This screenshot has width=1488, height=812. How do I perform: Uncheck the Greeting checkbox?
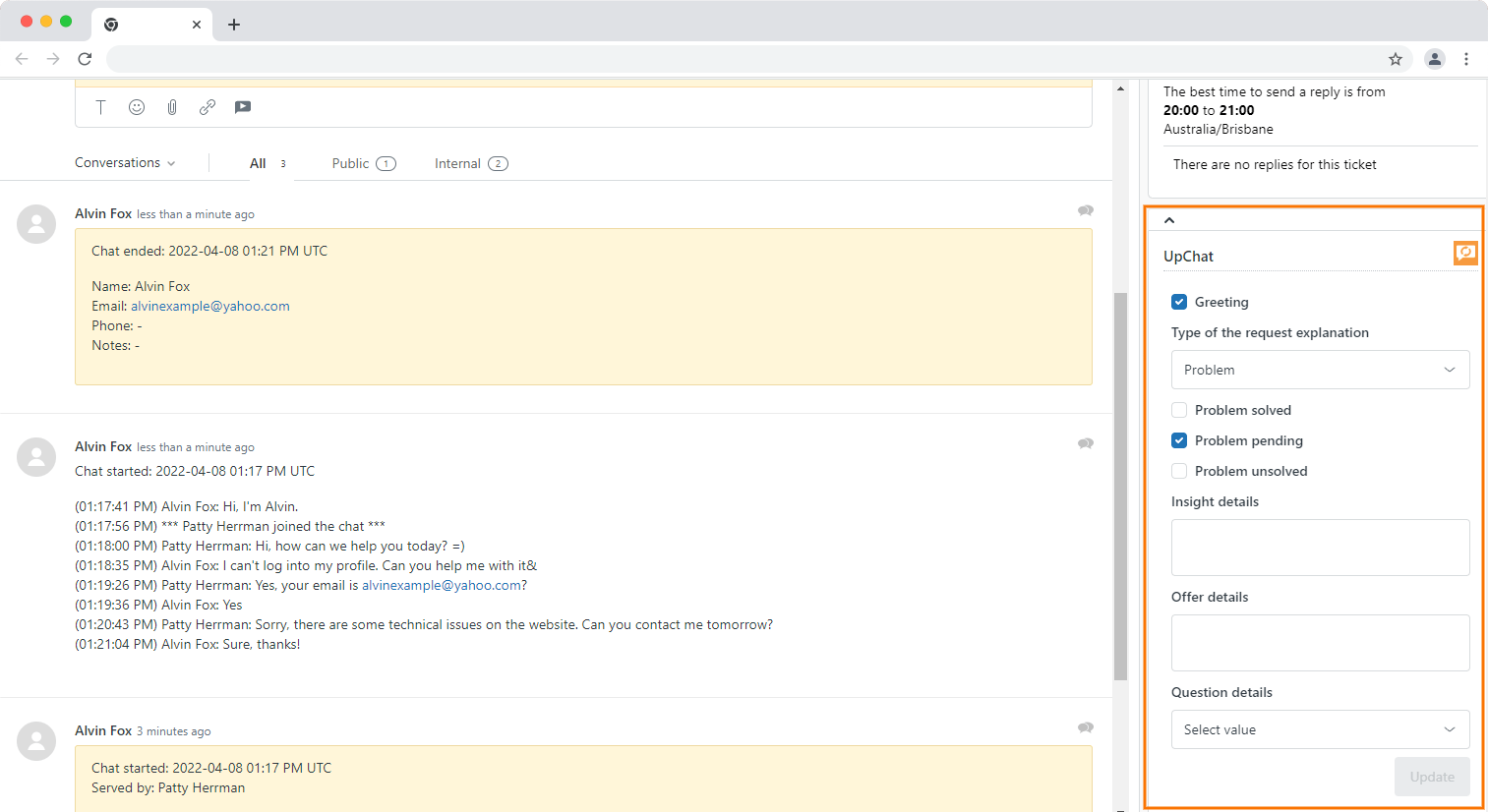(x=1179, y=302)
